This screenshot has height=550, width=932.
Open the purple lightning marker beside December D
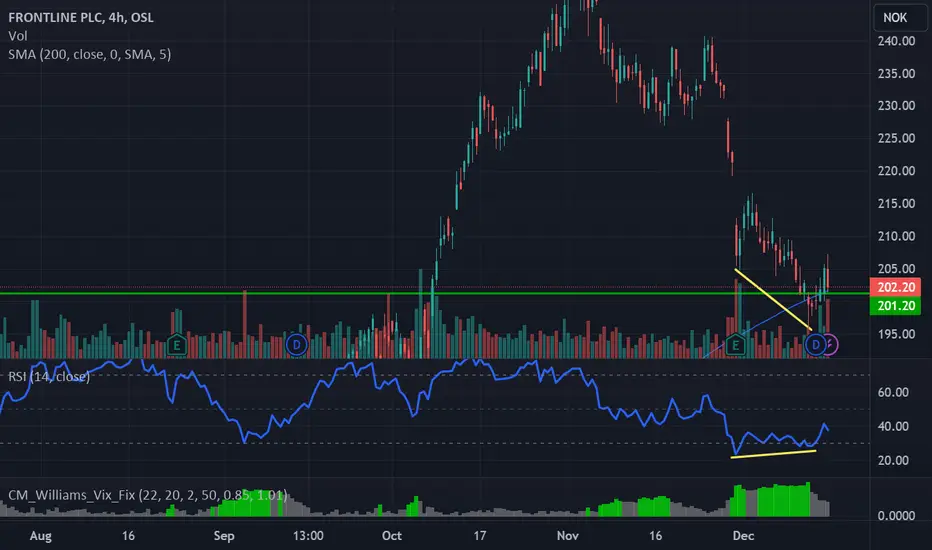pyautogui.click(x=832, y=344)
